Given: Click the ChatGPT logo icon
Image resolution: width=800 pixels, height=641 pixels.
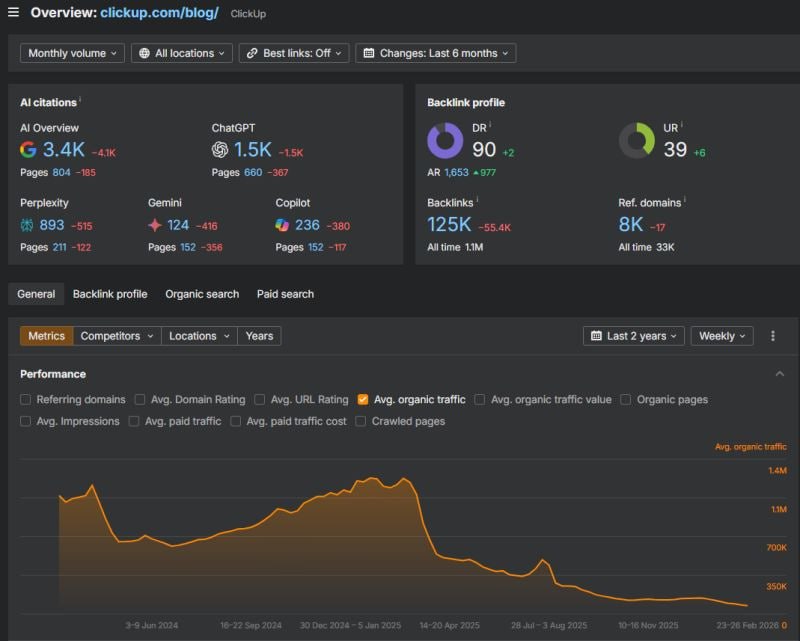Looking at the screenshot, I should pos(220,150).
